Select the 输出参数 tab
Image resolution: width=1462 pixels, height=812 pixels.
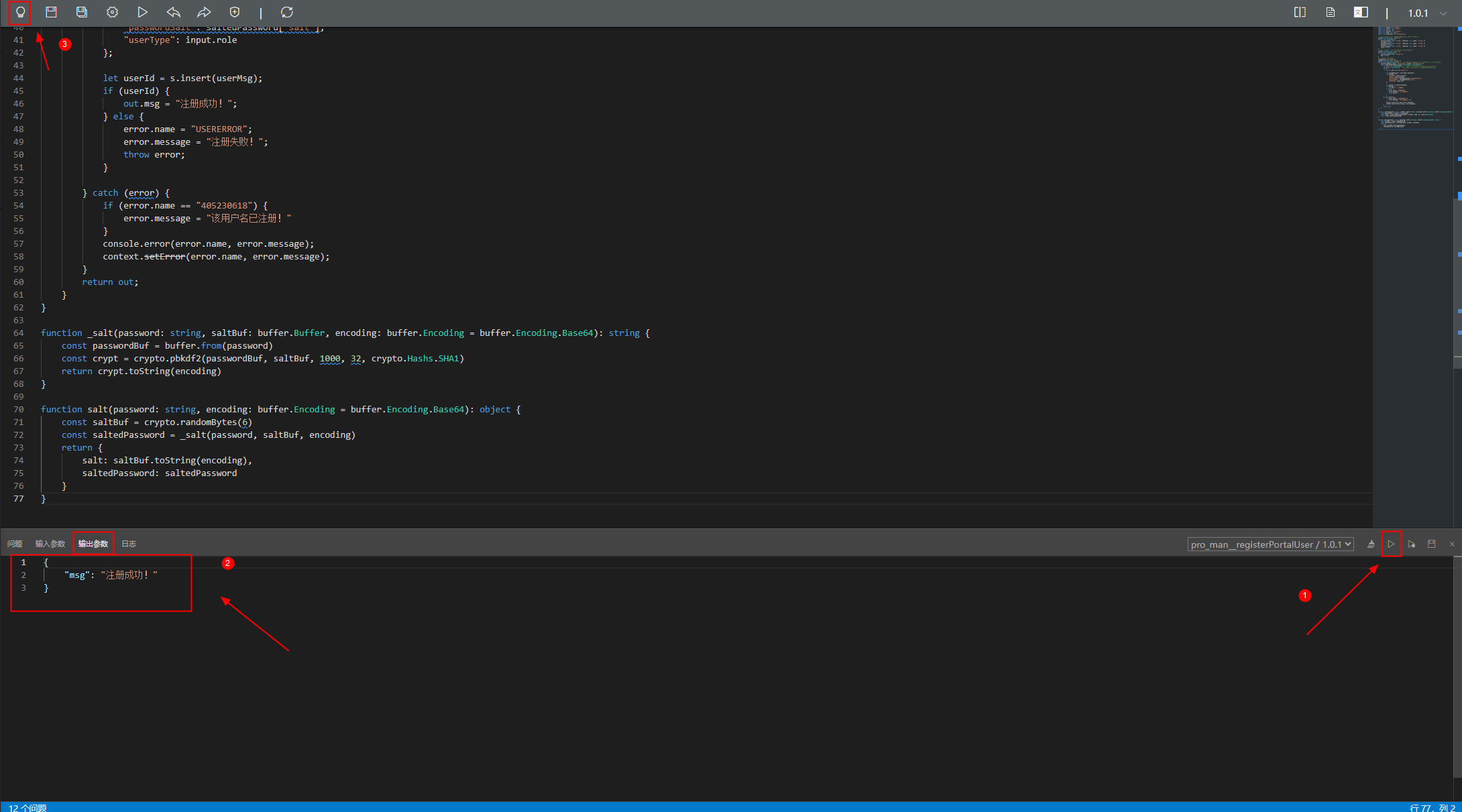pos(93,544)
